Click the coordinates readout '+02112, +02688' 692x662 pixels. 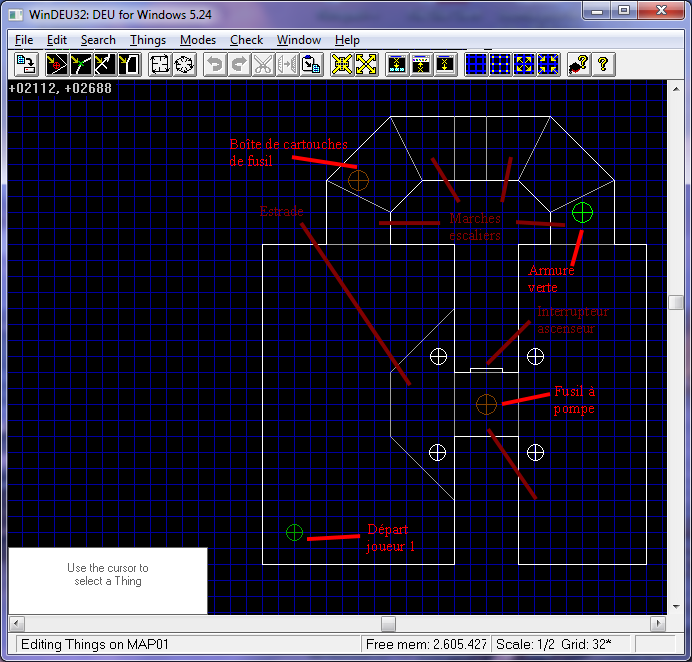pyautogui.click(x=60, y=88)
